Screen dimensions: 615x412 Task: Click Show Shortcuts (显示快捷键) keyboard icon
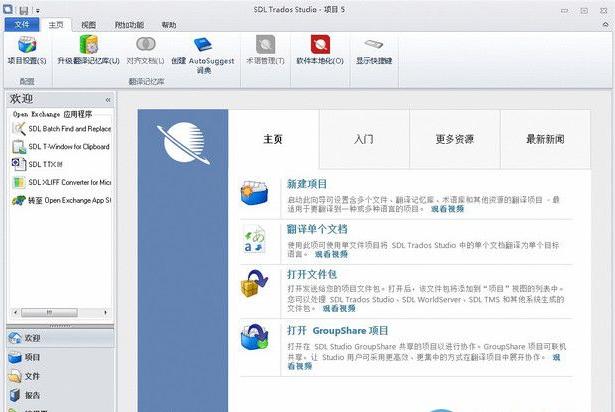click(x=373, y=44)
